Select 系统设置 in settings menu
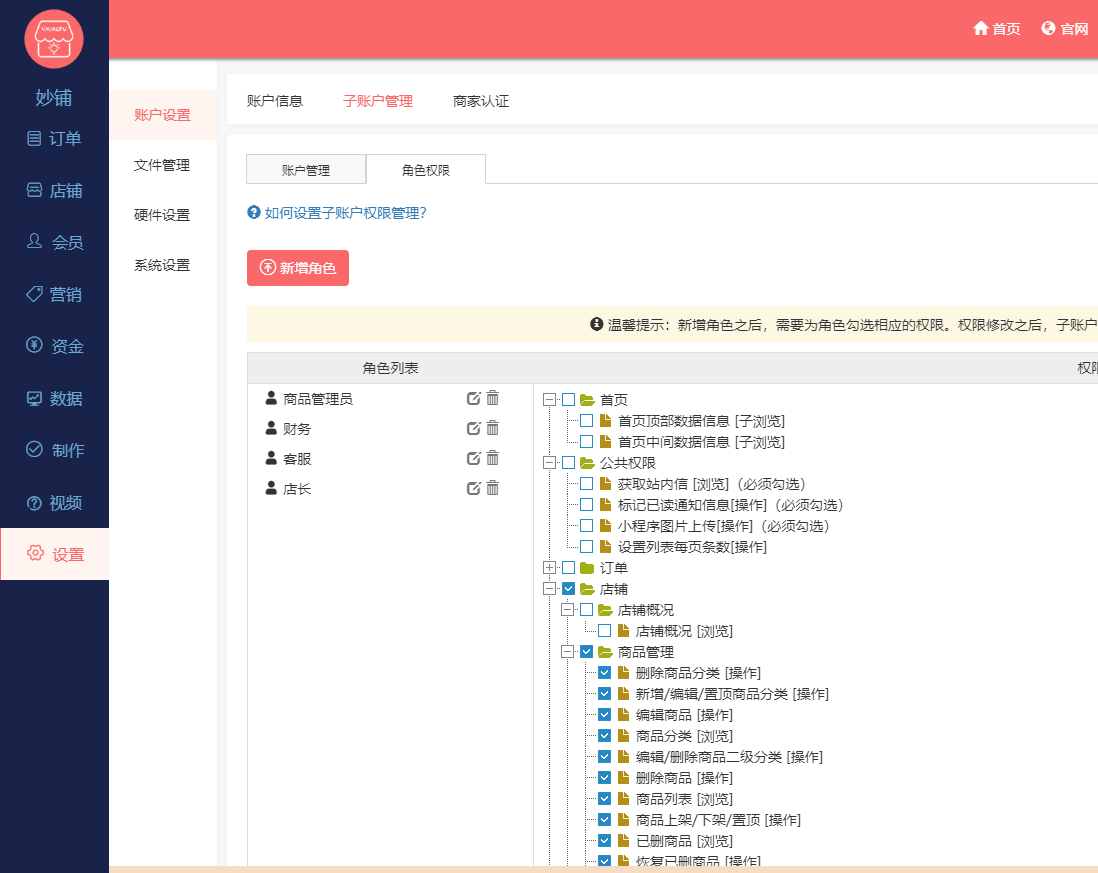The image size is (1098, 873). click(162, 265)
